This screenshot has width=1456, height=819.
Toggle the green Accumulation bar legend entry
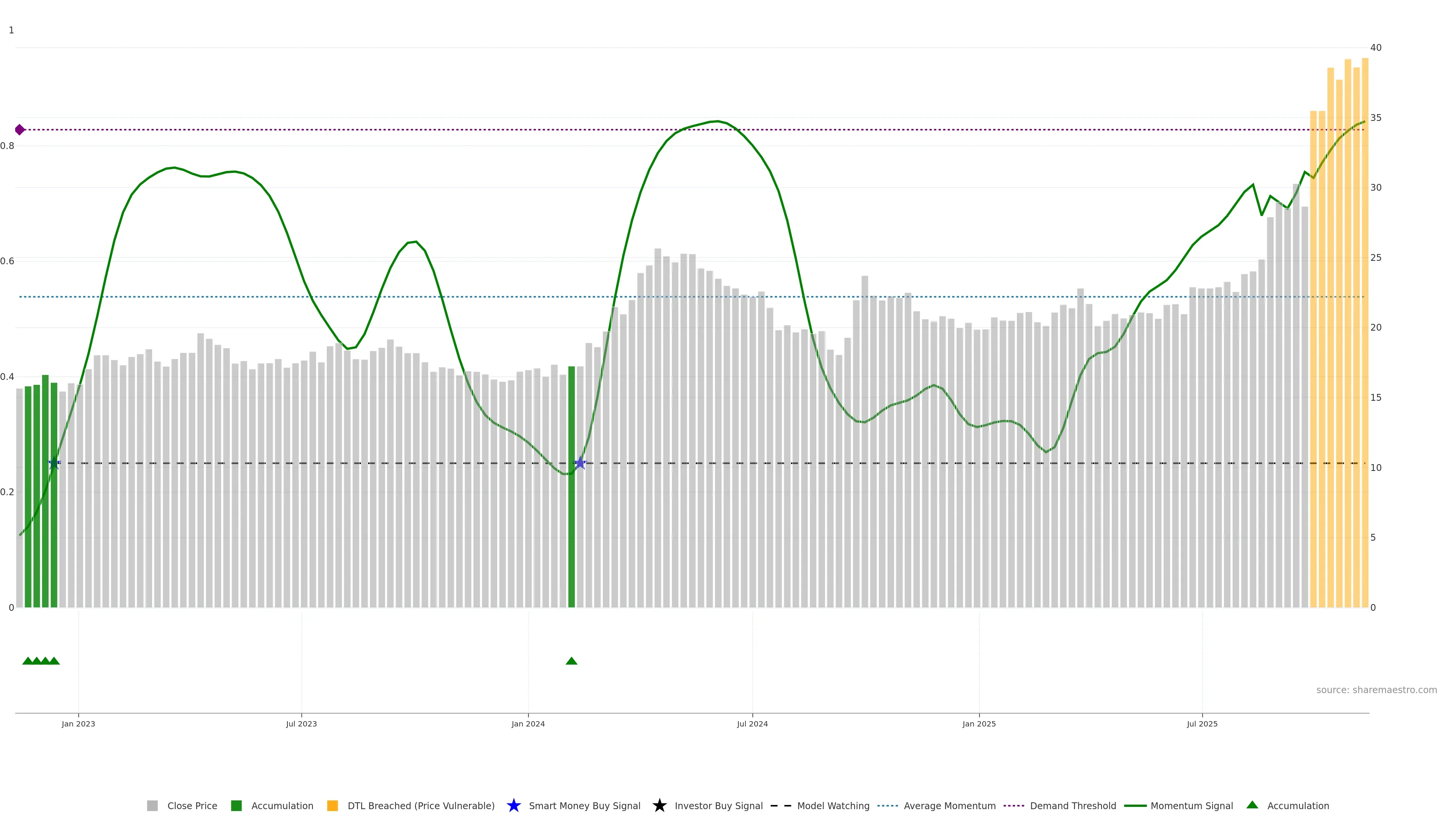(x=236, y=805)
